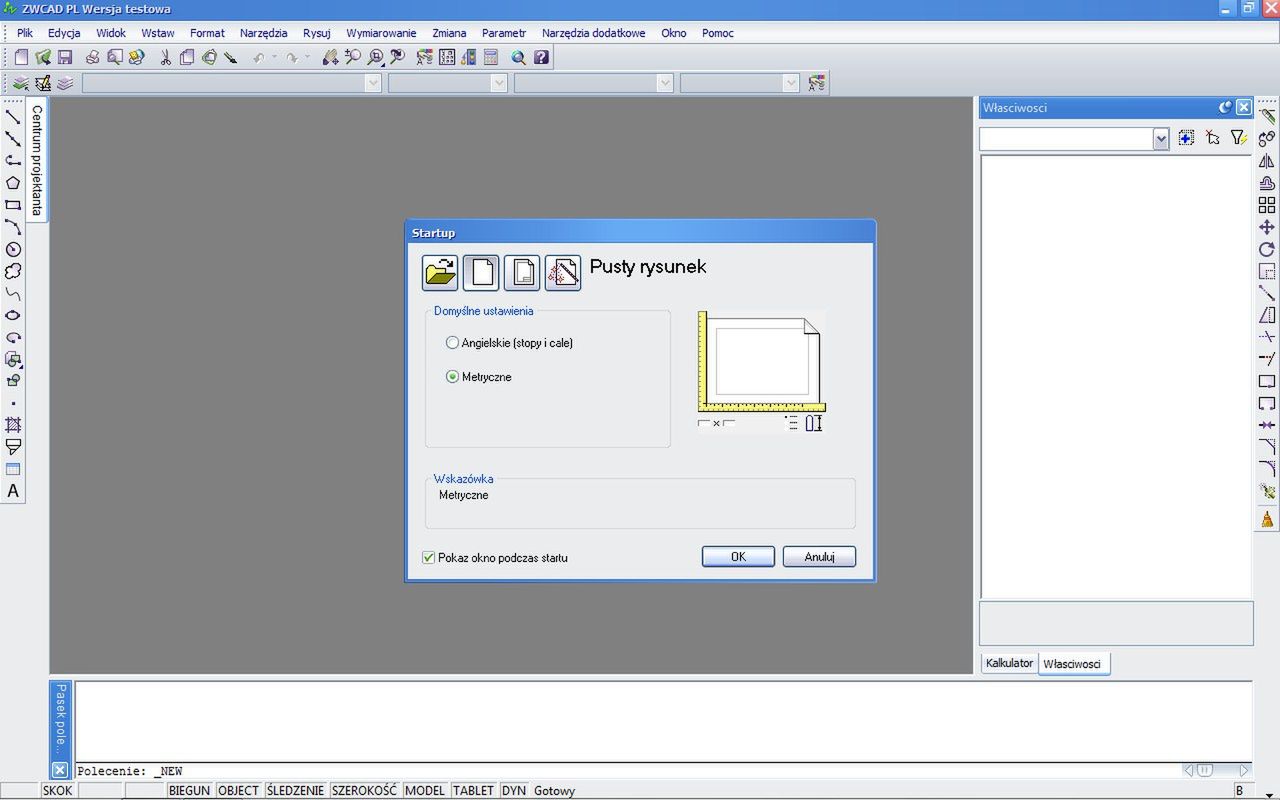
Task: Select the Table tool in left toolbar
Action: 13,469
